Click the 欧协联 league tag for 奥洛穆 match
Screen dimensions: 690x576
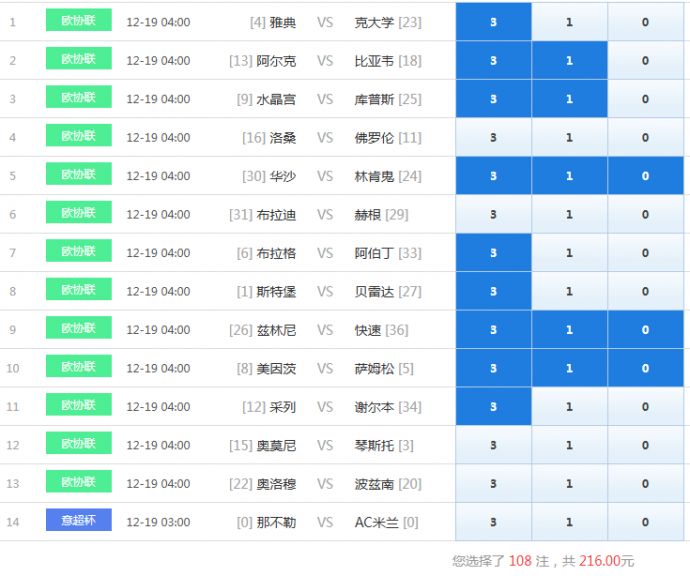click(78, 483)
